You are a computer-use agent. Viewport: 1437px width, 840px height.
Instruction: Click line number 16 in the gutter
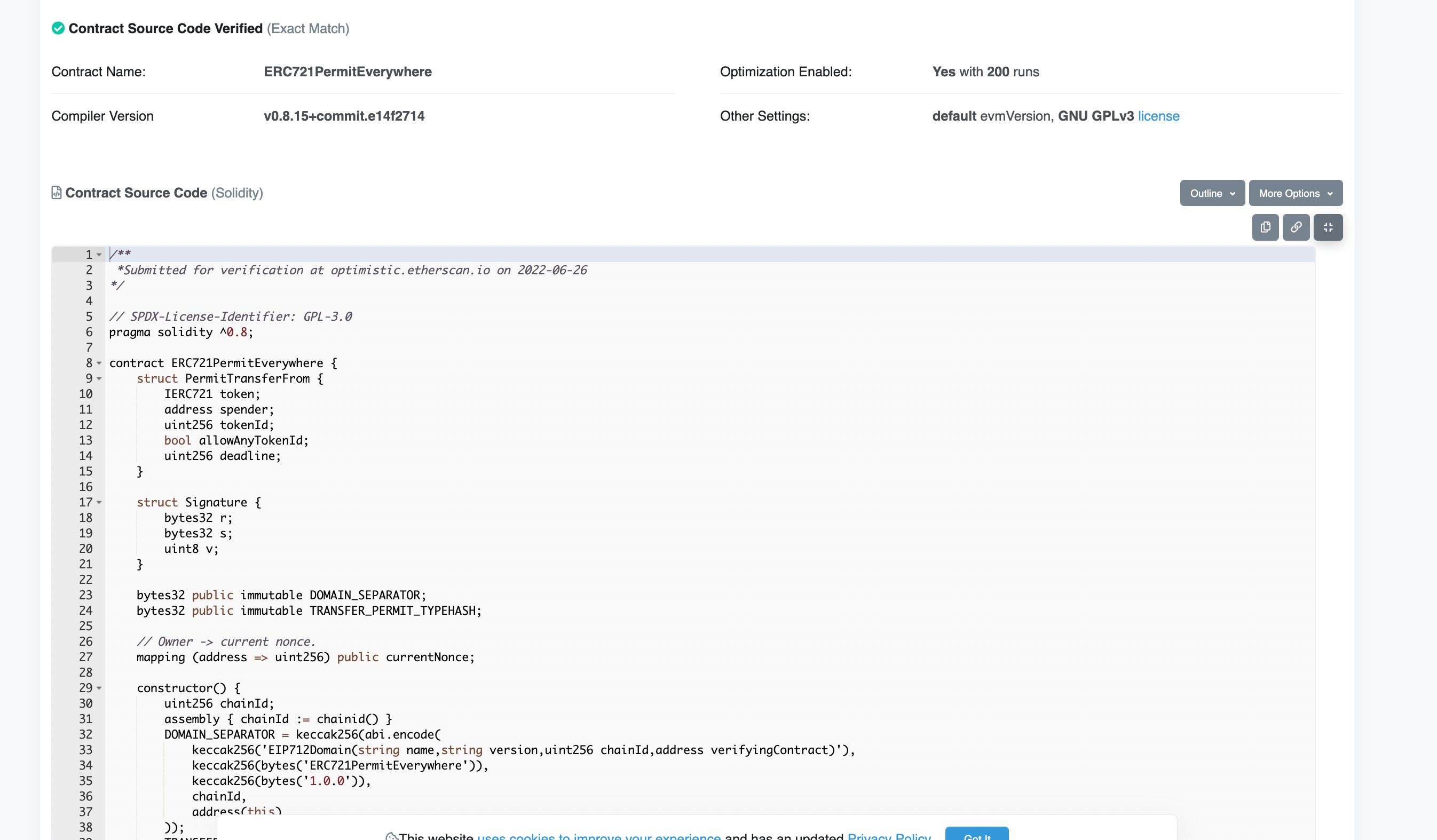click(85, 487)
